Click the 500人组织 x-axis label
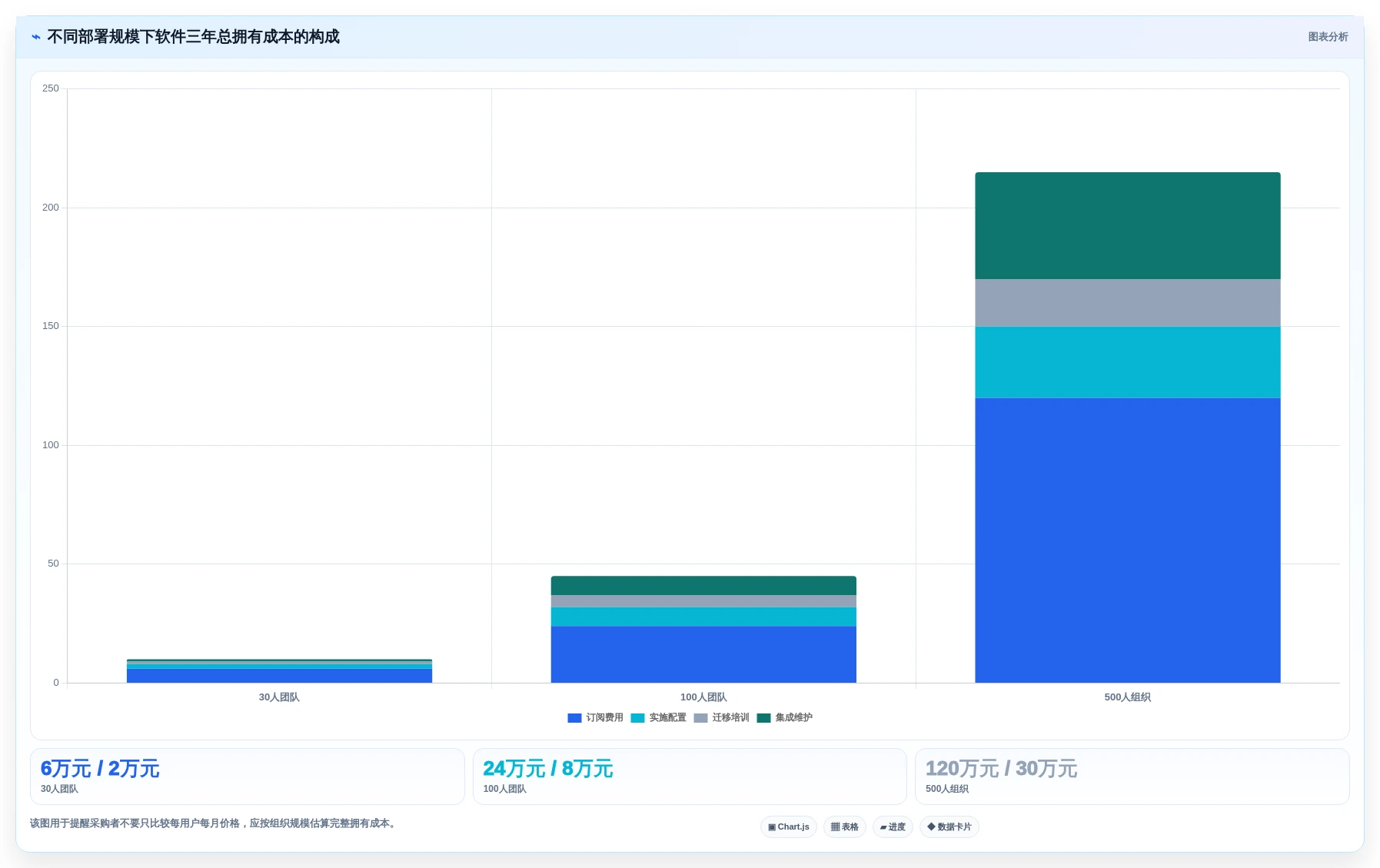Image resolution: width=1380 pixels, height=868 pixels. pyautogui.click(x=1128, y=697)
